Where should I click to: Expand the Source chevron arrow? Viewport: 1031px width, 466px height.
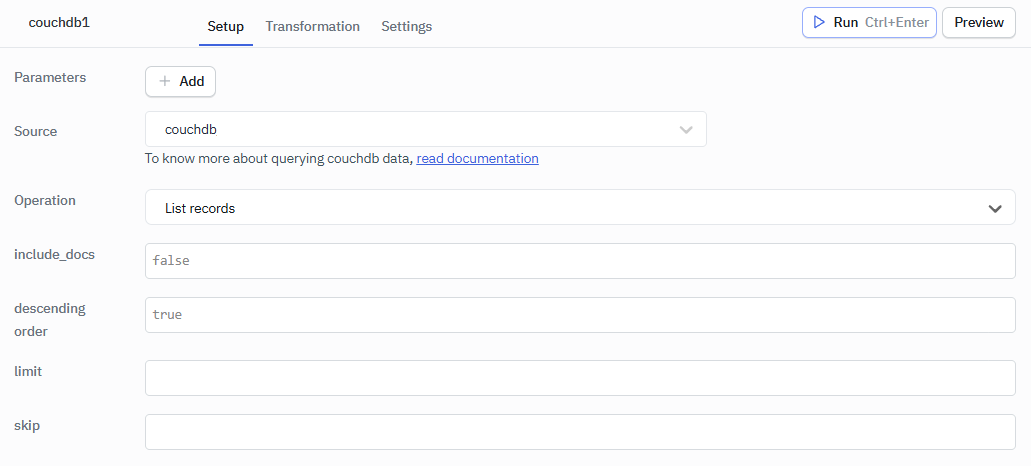686,130
